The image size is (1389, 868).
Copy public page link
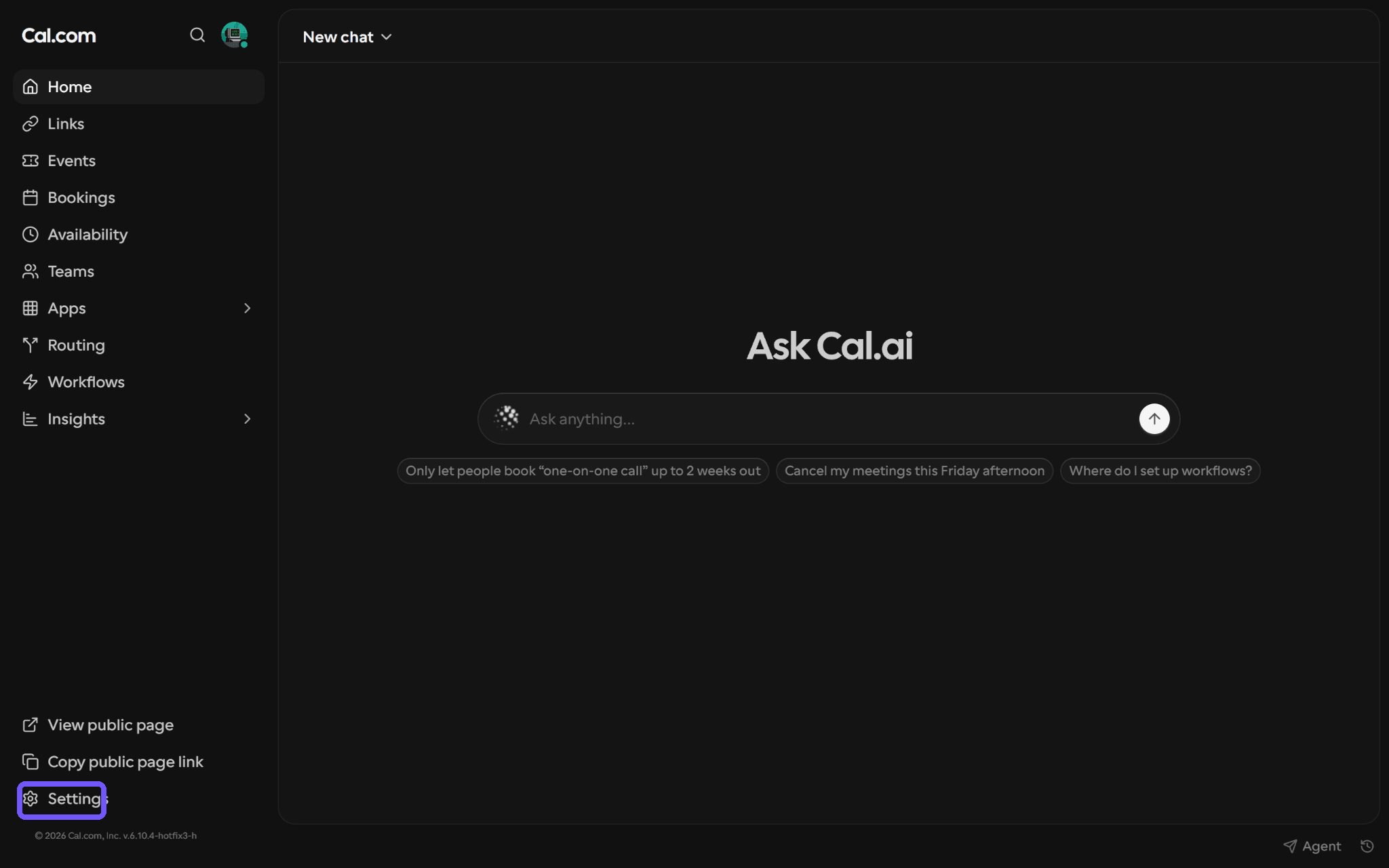pyautogui.click(x=113, y=762)
